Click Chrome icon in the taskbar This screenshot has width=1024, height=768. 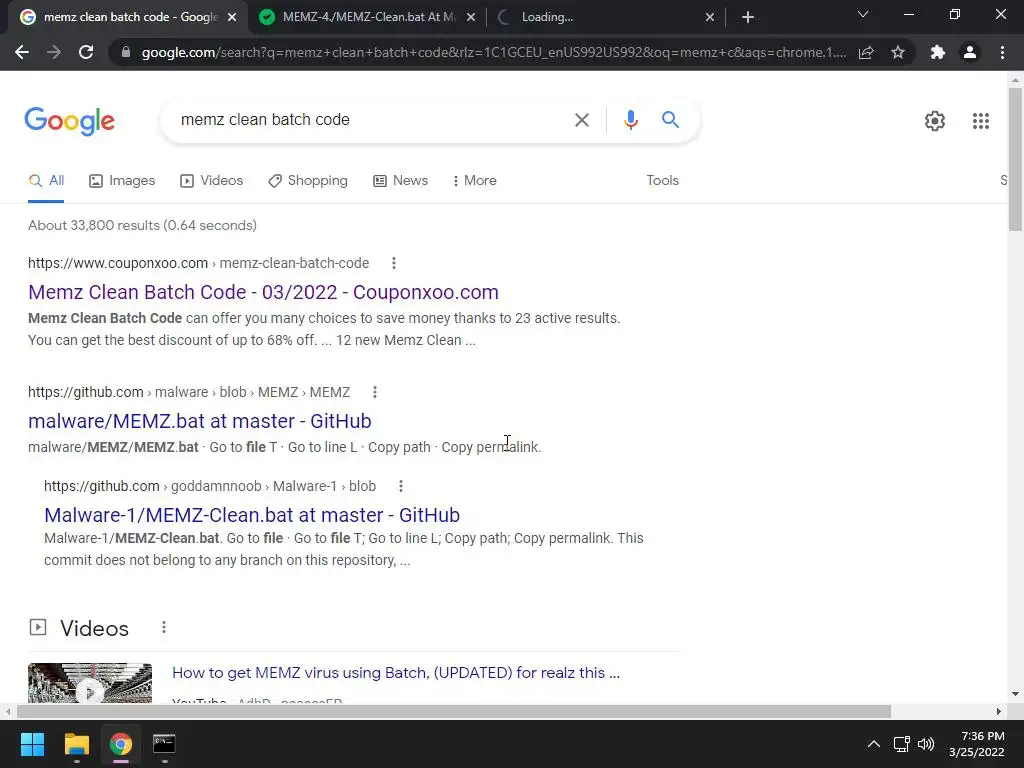point(120,744)
